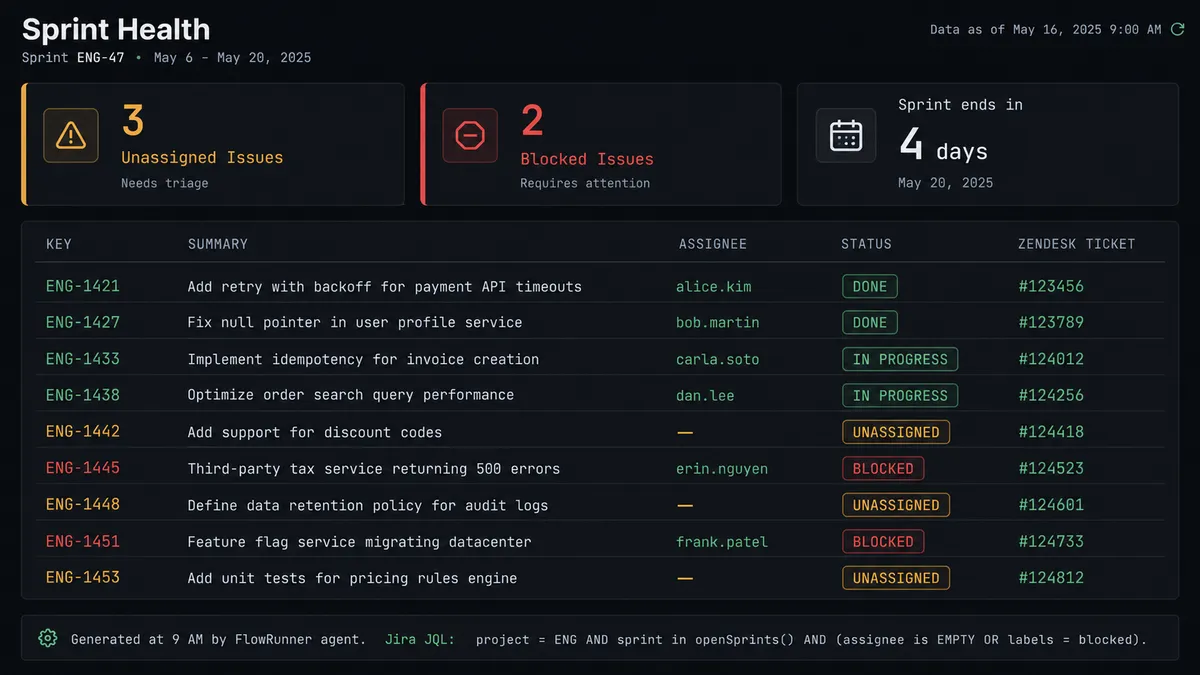The image size is (1200, 675).
Task: Open Zendesk ticket #124256
Action: [x=1051, y=395]
